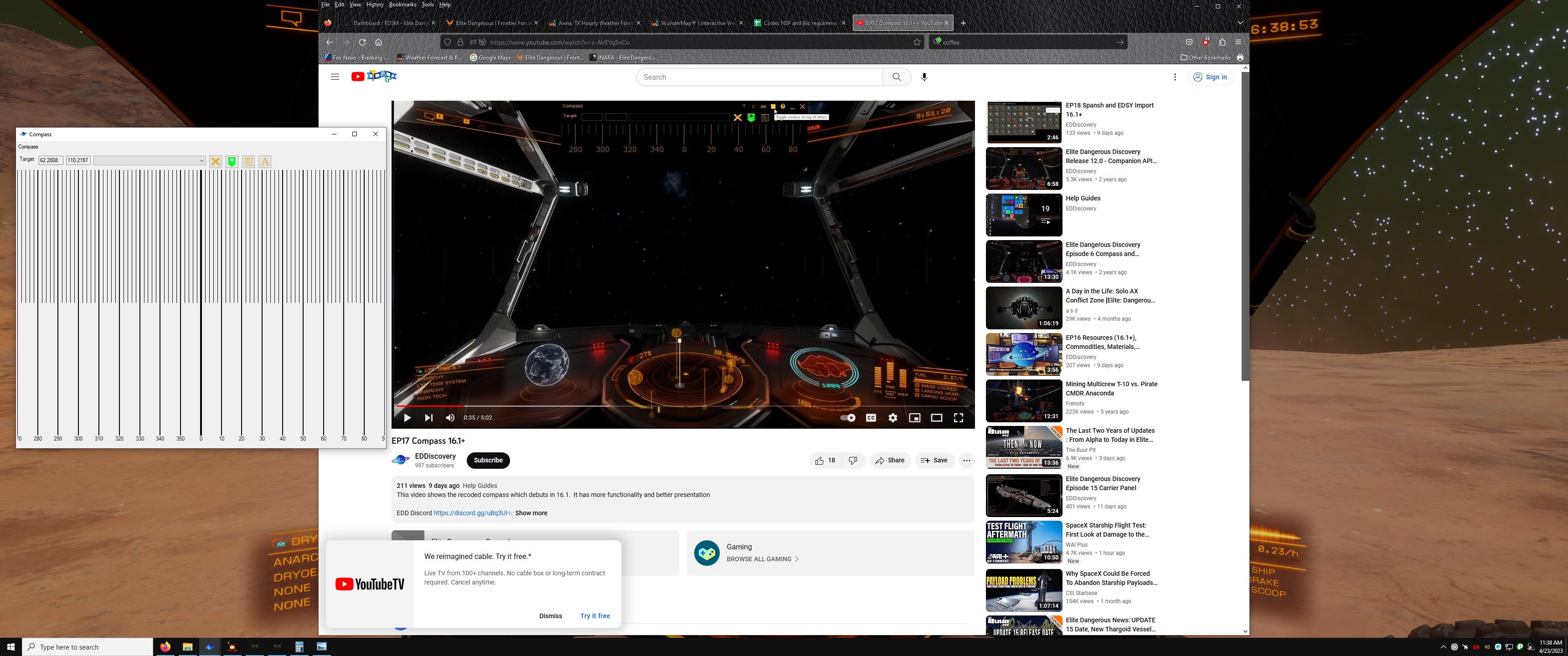
Task: Expand the description with Show more
Action: [531, 513]
